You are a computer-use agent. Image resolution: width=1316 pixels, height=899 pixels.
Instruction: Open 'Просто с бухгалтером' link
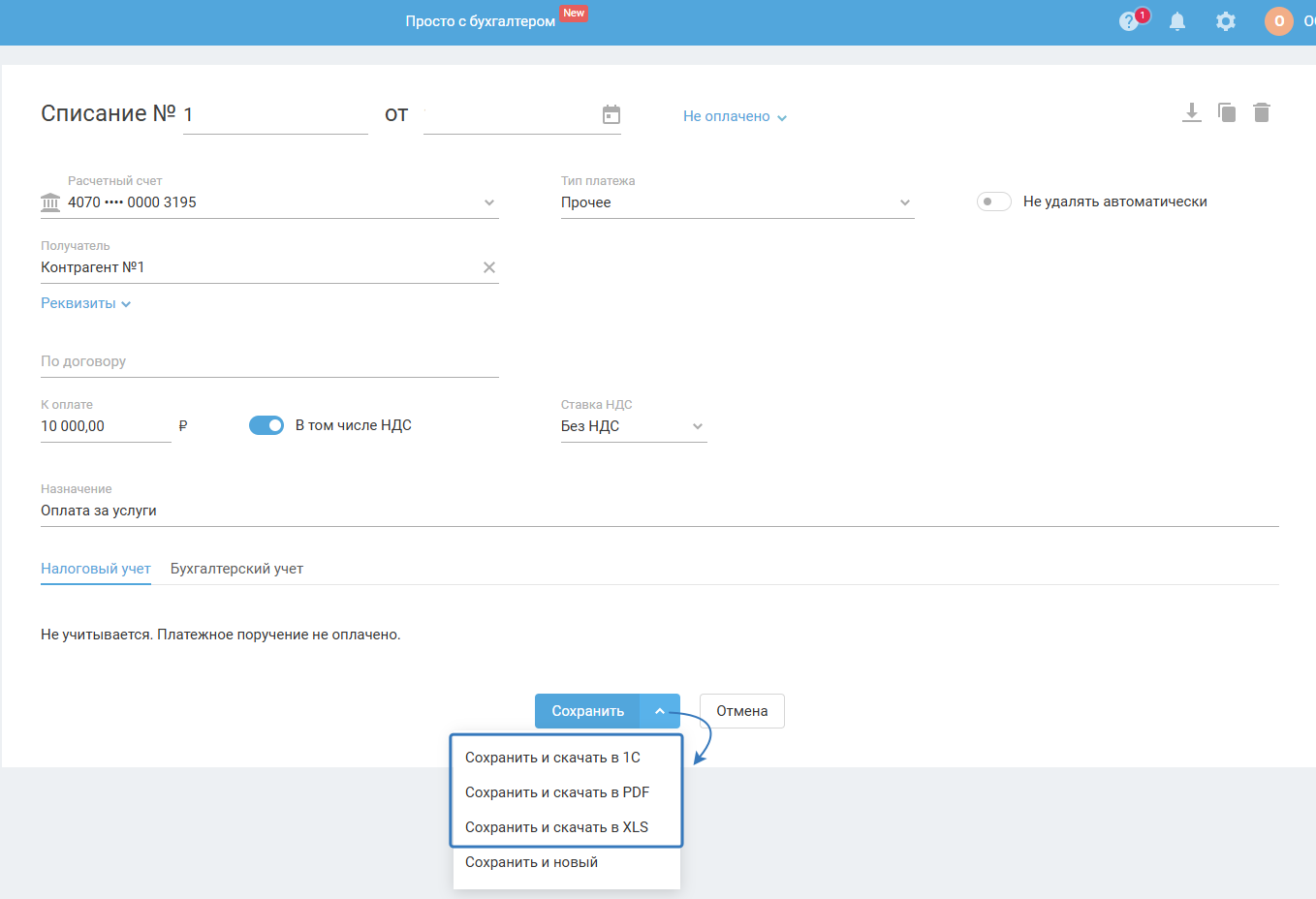coord(481,21)
